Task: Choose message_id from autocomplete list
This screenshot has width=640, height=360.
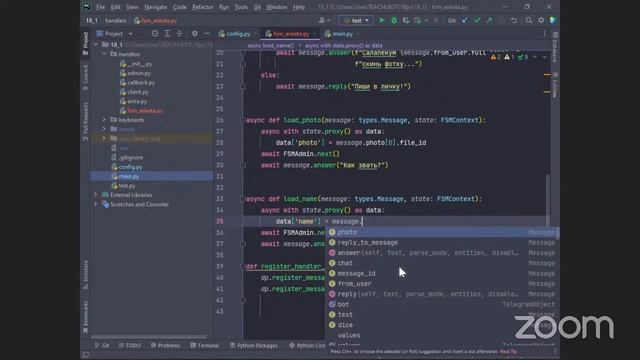Action: coord(442,273)
